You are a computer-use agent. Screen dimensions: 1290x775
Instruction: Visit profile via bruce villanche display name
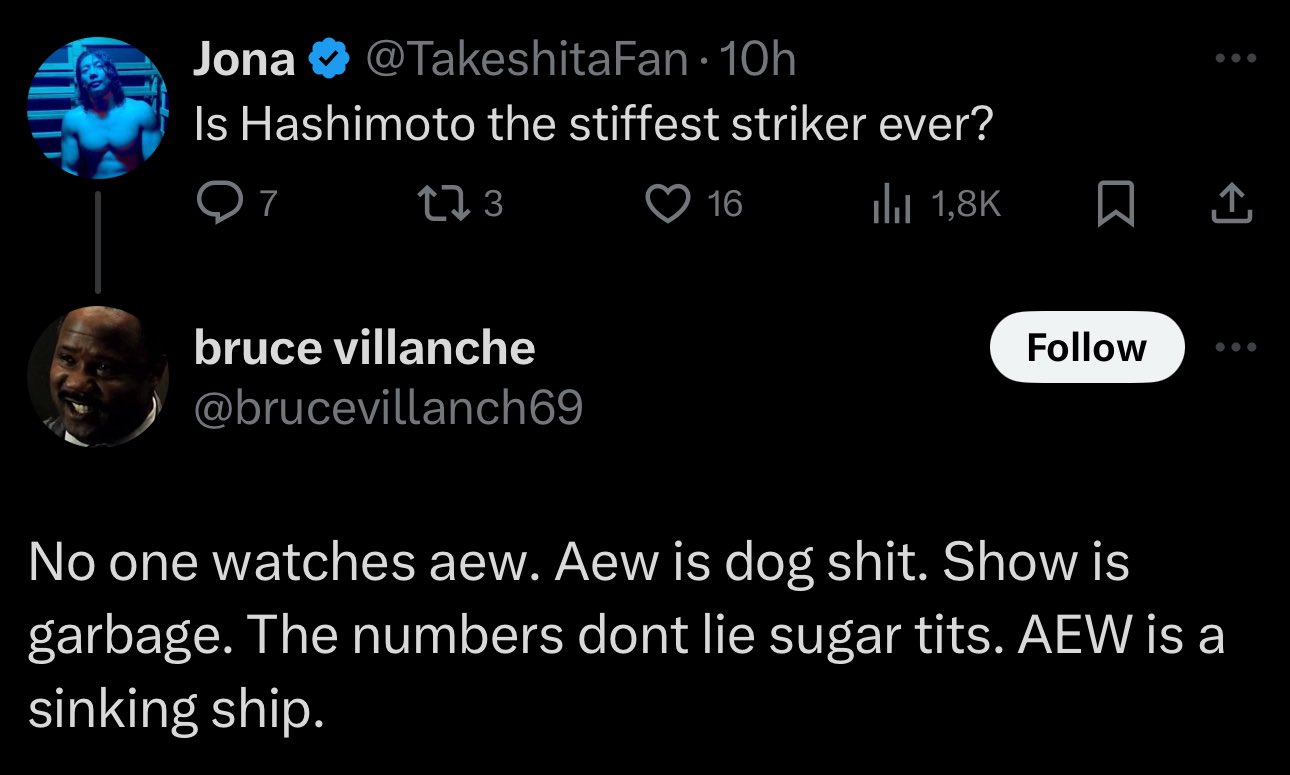pyautogui.click(x=364, y=348)
